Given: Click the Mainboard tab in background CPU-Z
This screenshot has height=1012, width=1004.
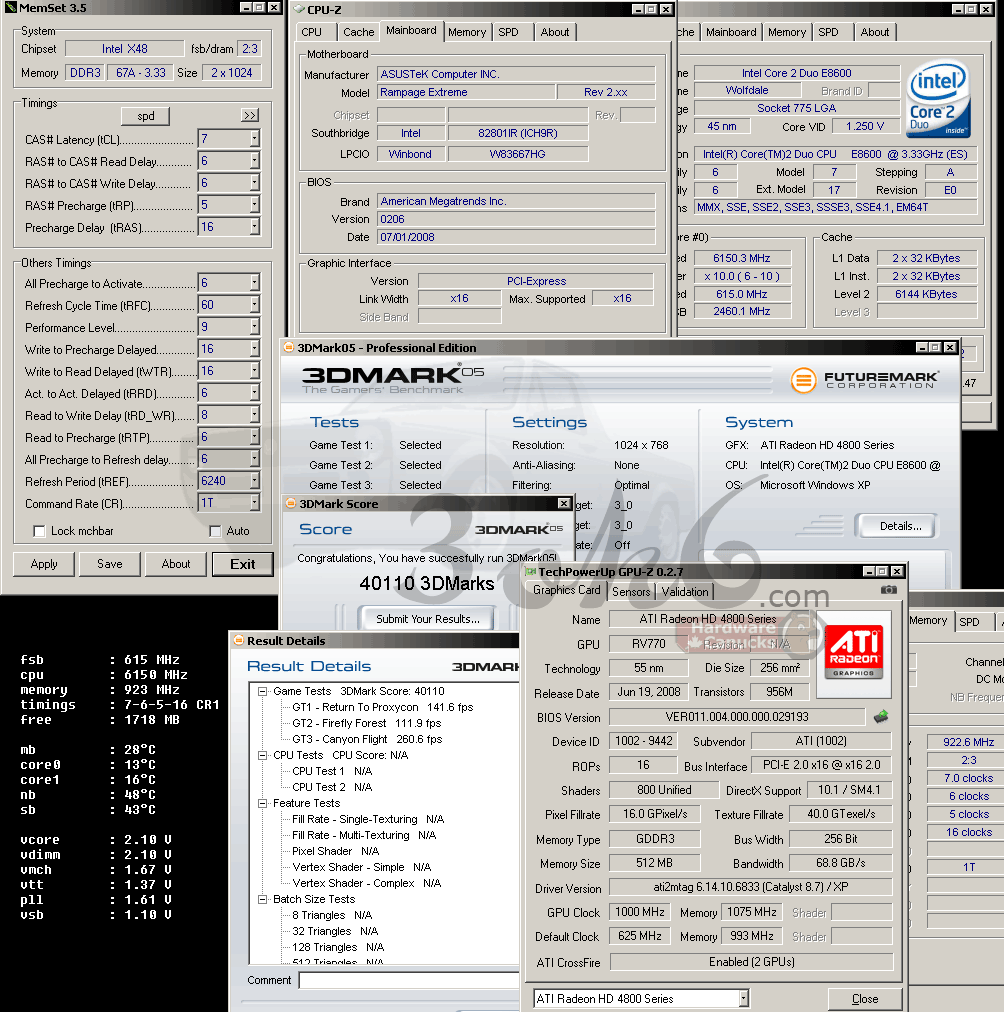Looking at the screenshot, I should [x=730, y=32].
